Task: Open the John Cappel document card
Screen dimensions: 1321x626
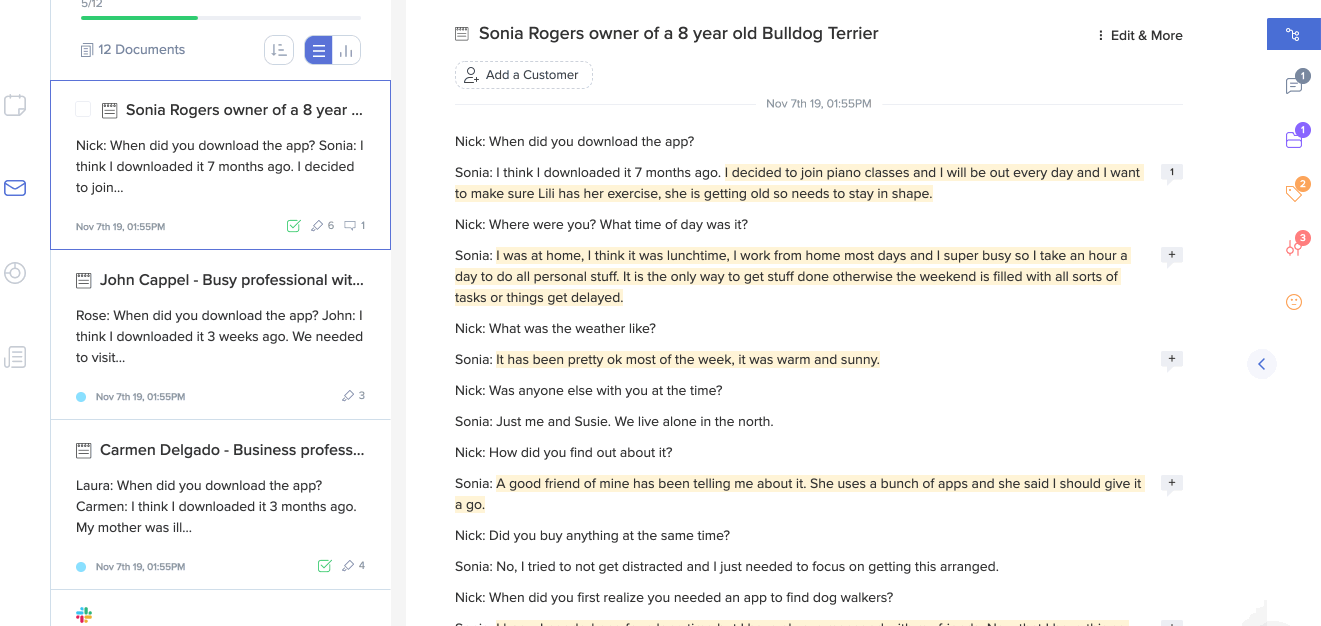Action: [x=220, y=335]
